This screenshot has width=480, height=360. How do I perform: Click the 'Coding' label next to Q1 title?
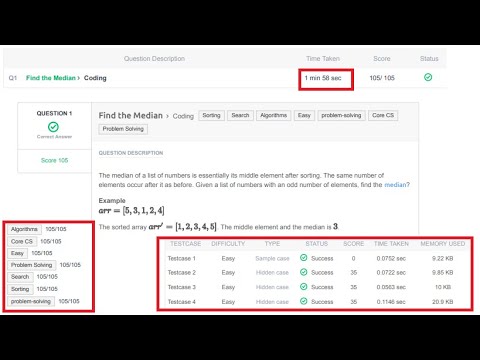click(x=95, y=78)
